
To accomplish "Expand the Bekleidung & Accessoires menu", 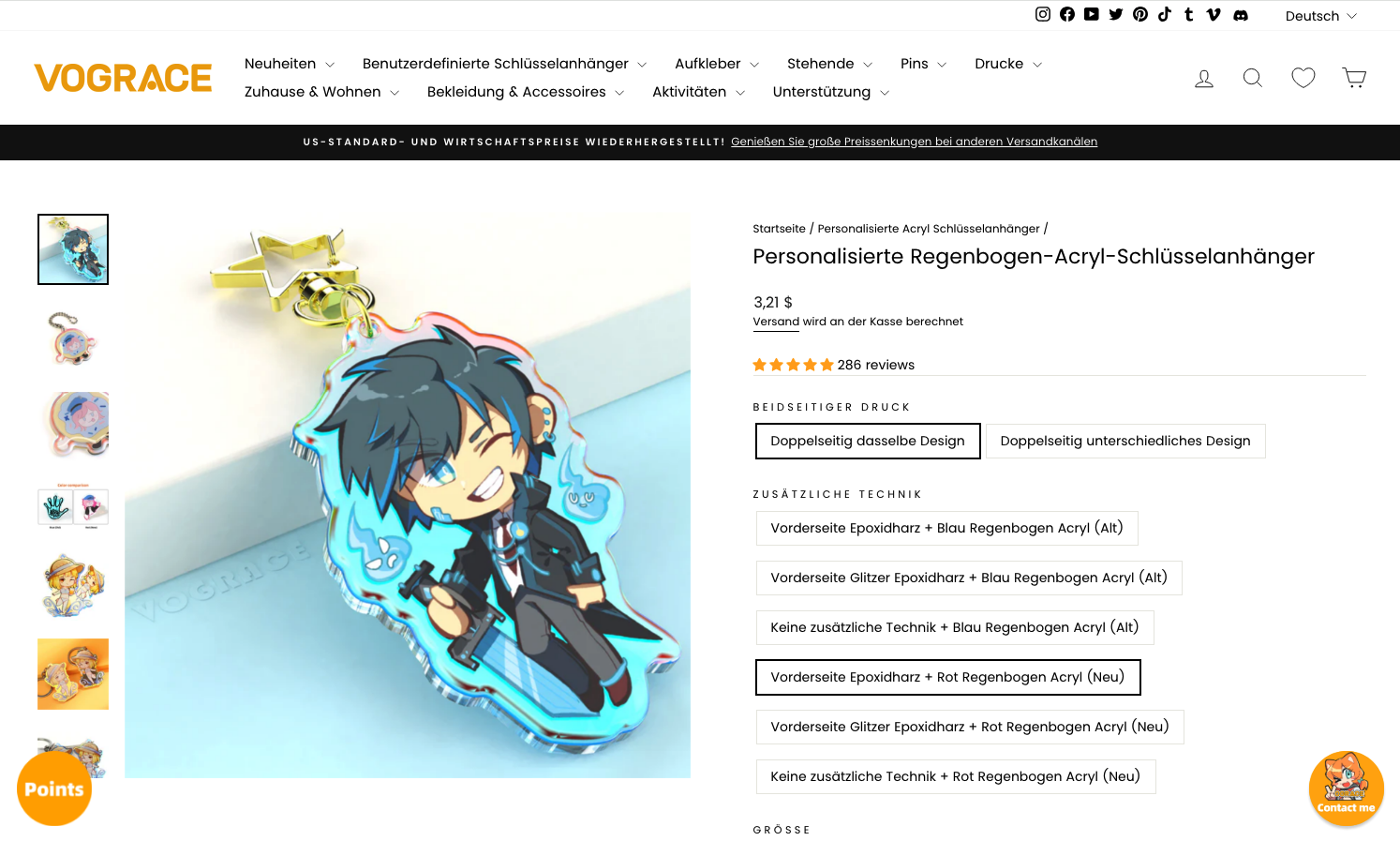I will click(x=526, y=92).
